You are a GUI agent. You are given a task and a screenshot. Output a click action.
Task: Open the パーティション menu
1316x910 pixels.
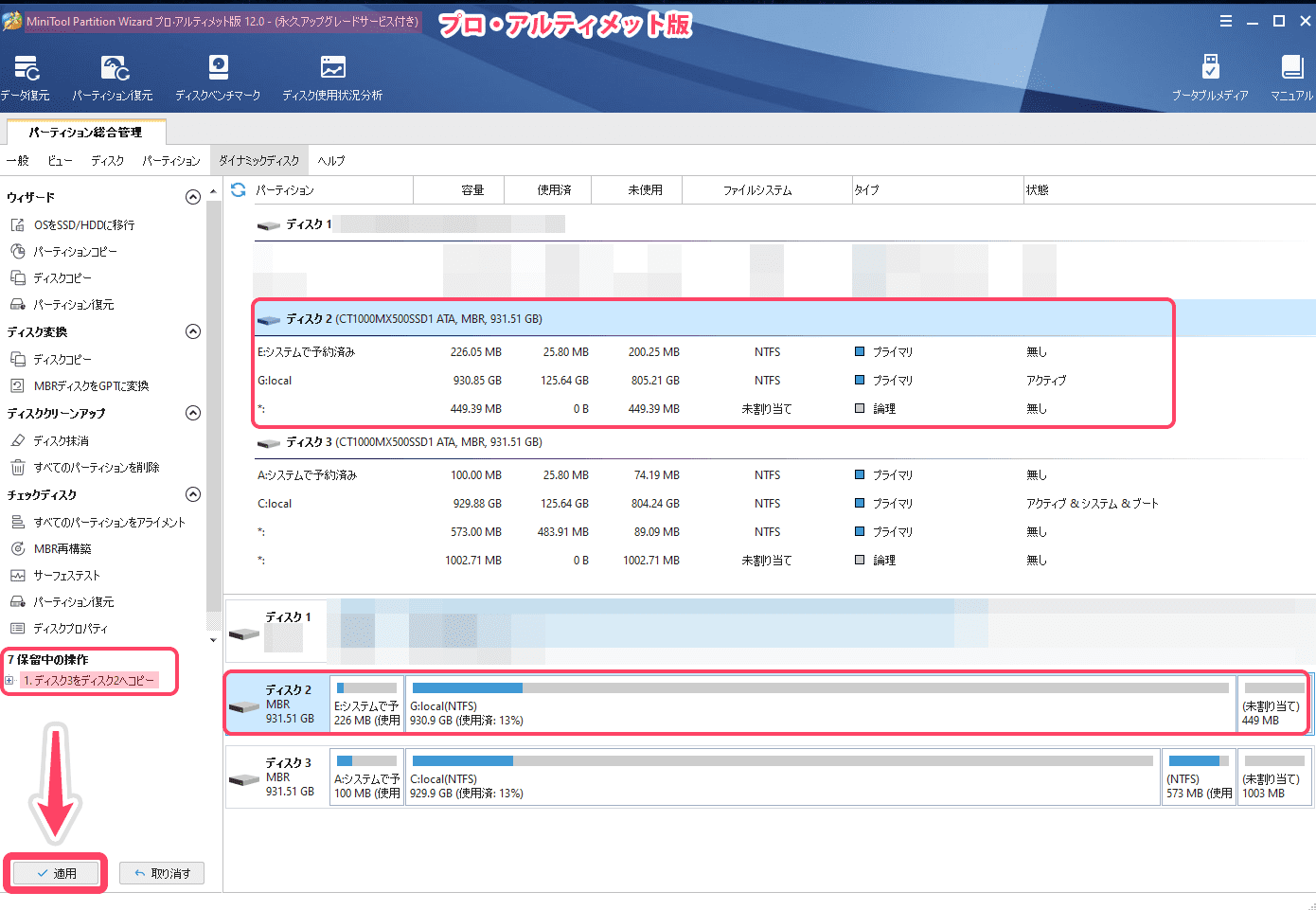tap(171, 160)
